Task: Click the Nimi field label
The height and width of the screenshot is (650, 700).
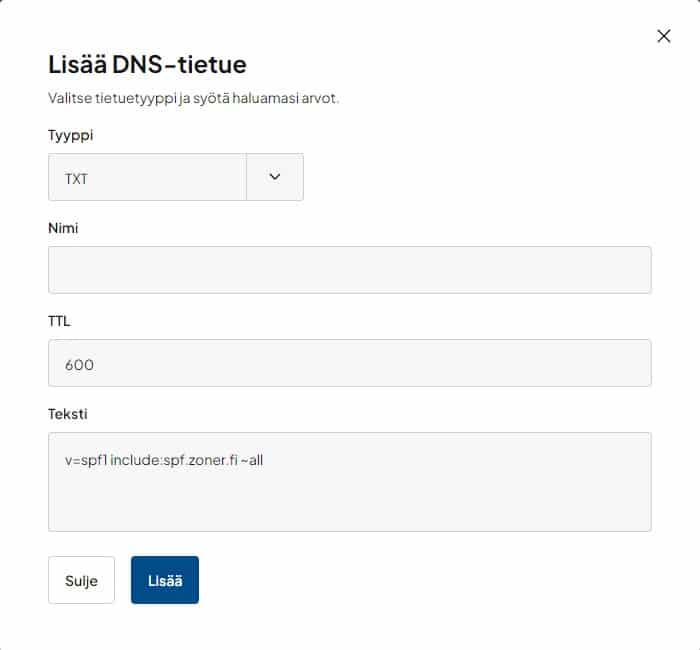Action: tap(63, 228)
